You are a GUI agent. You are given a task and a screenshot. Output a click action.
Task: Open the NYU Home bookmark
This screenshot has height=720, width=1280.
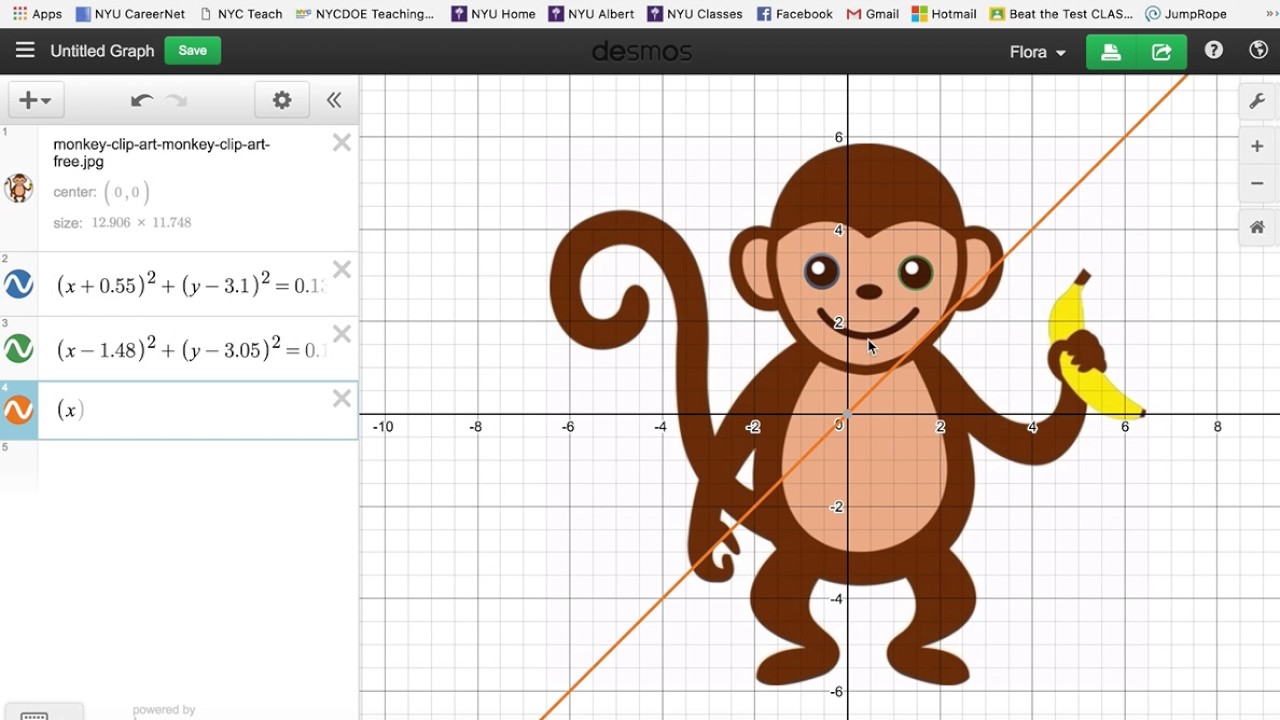(493, 14)
